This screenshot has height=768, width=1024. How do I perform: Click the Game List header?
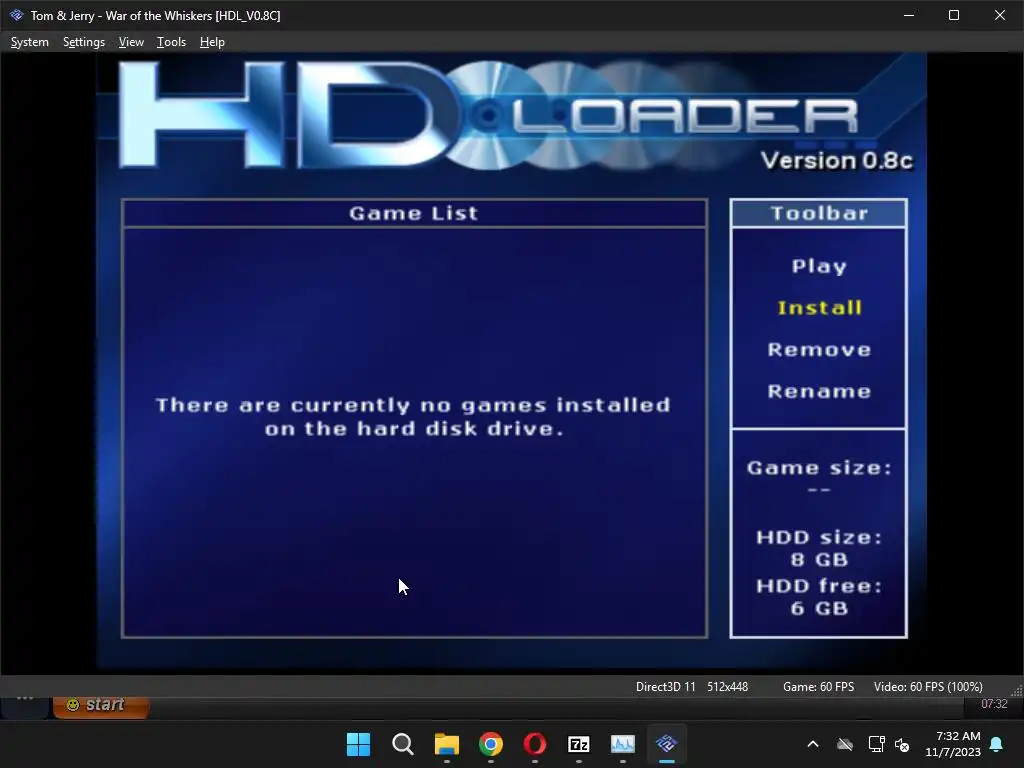click(414, 213)
